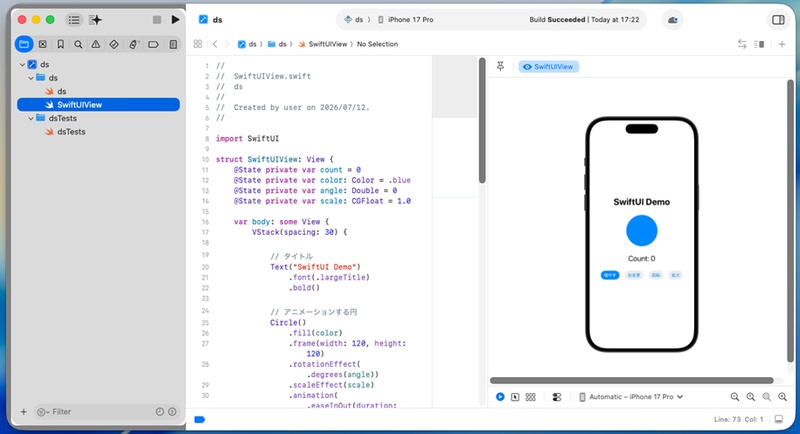Viewport: 800px width, 434px height.
Task: Tap the first blue button in preview
Action: [x=610, y=275]
